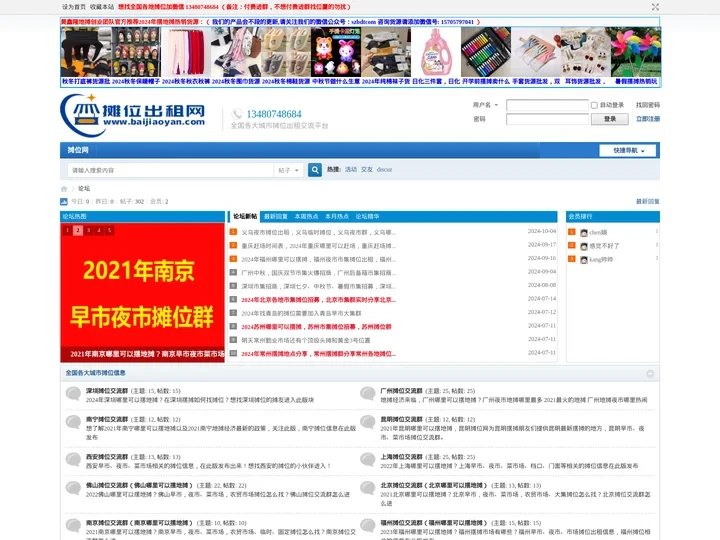Screen dimensions: 720x540
Task: Click the speech bubble icon for 南宁摊位交流群
Action: (x=73, y=422)
